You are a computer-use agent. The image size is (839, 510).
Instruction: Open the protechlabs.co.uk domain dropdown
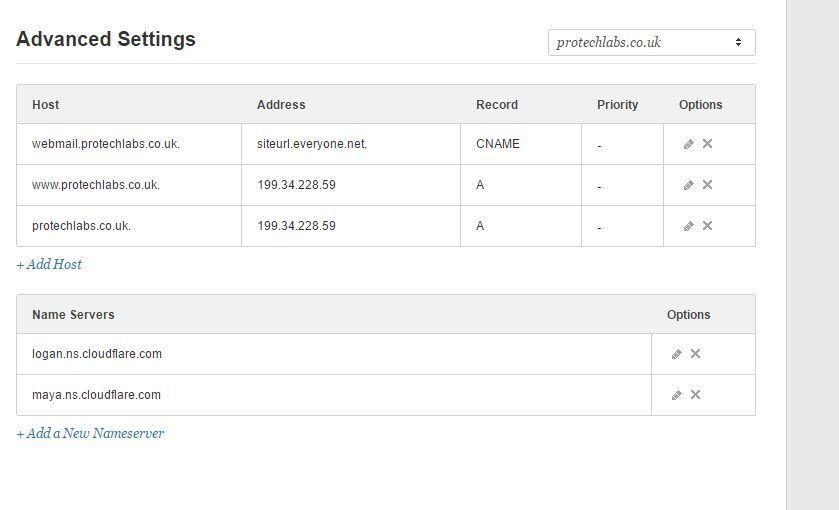(x=652, y=42)
